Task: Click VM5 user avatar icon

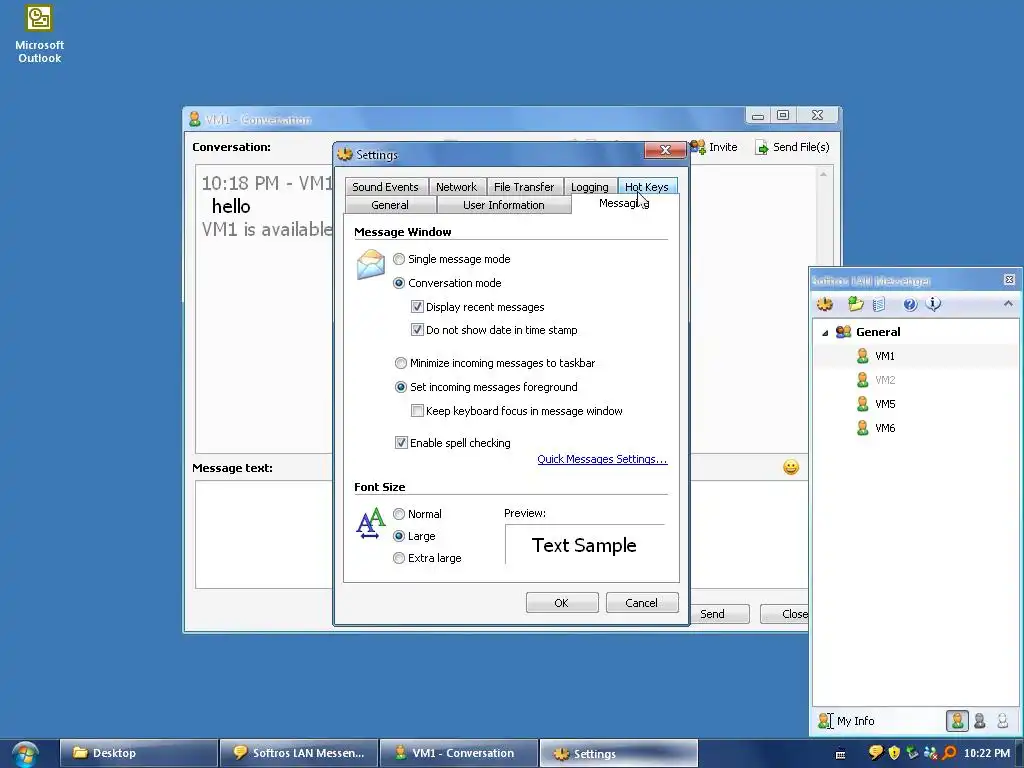Action: coord(862,404)
